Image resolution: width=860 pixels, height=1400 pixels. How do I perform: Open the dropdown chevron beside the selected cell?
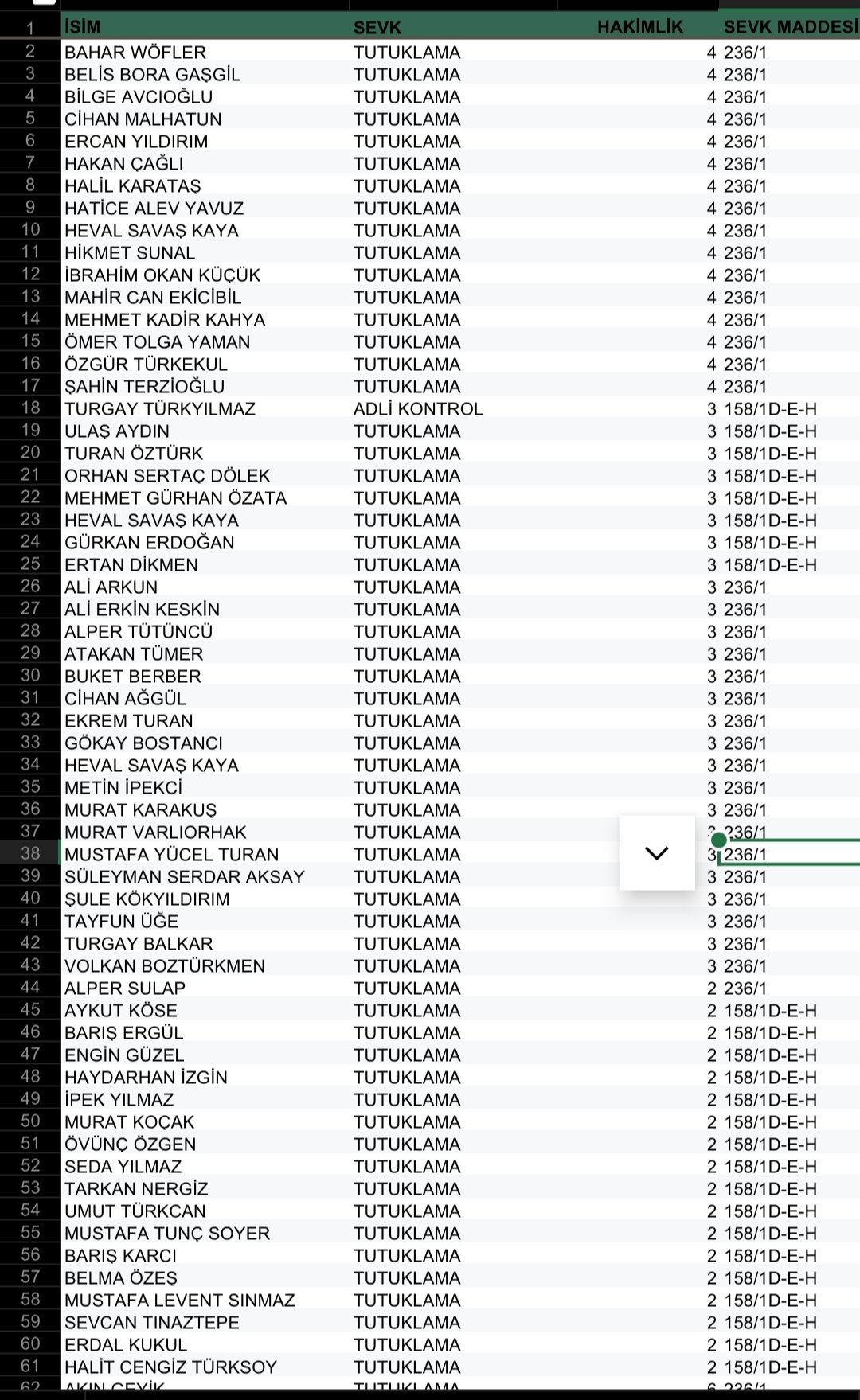[x=657, y=852]
